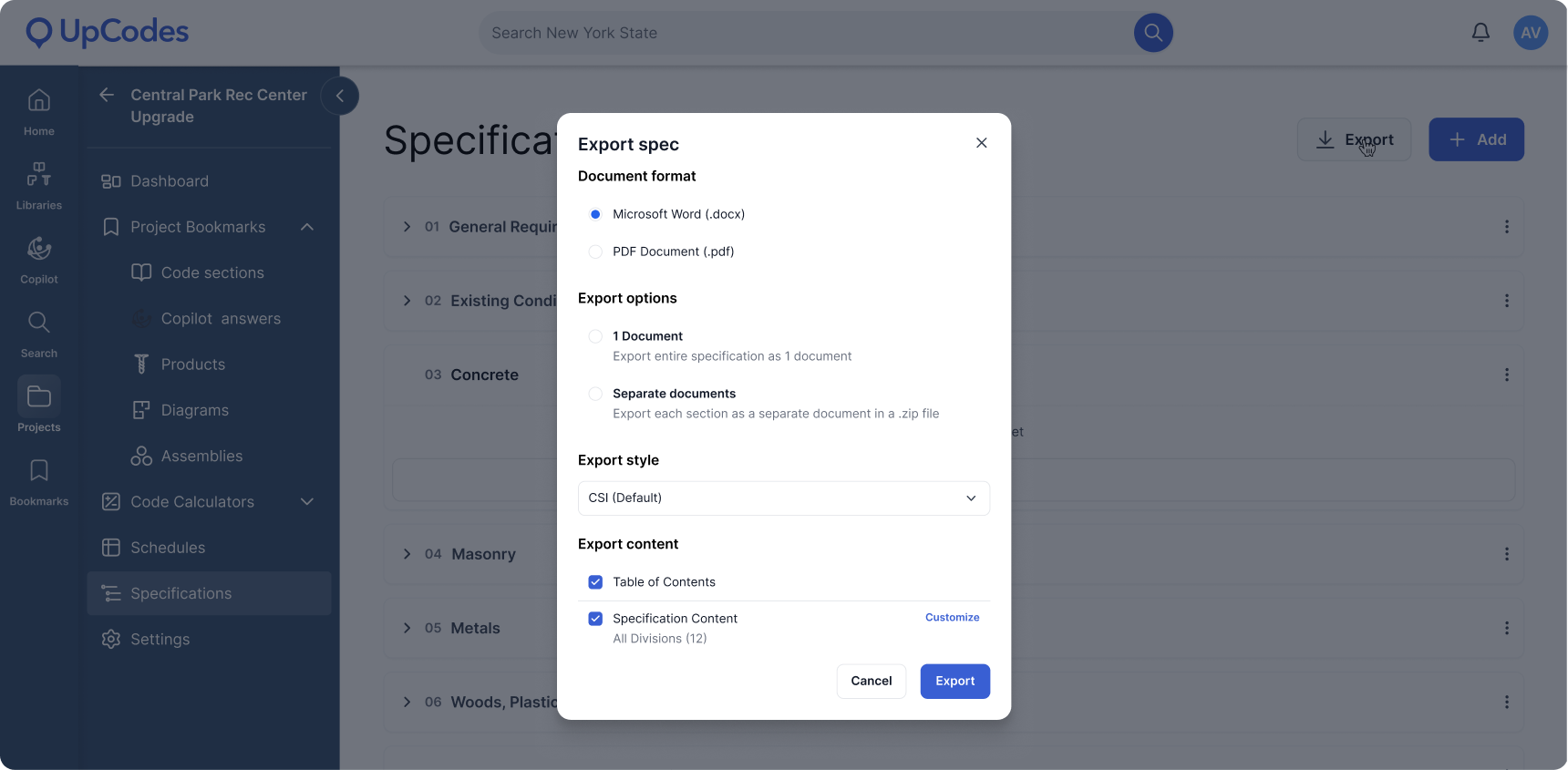Click the blue search magnifier button
Screen dimensions: 1568x770
coord(1153,33)
